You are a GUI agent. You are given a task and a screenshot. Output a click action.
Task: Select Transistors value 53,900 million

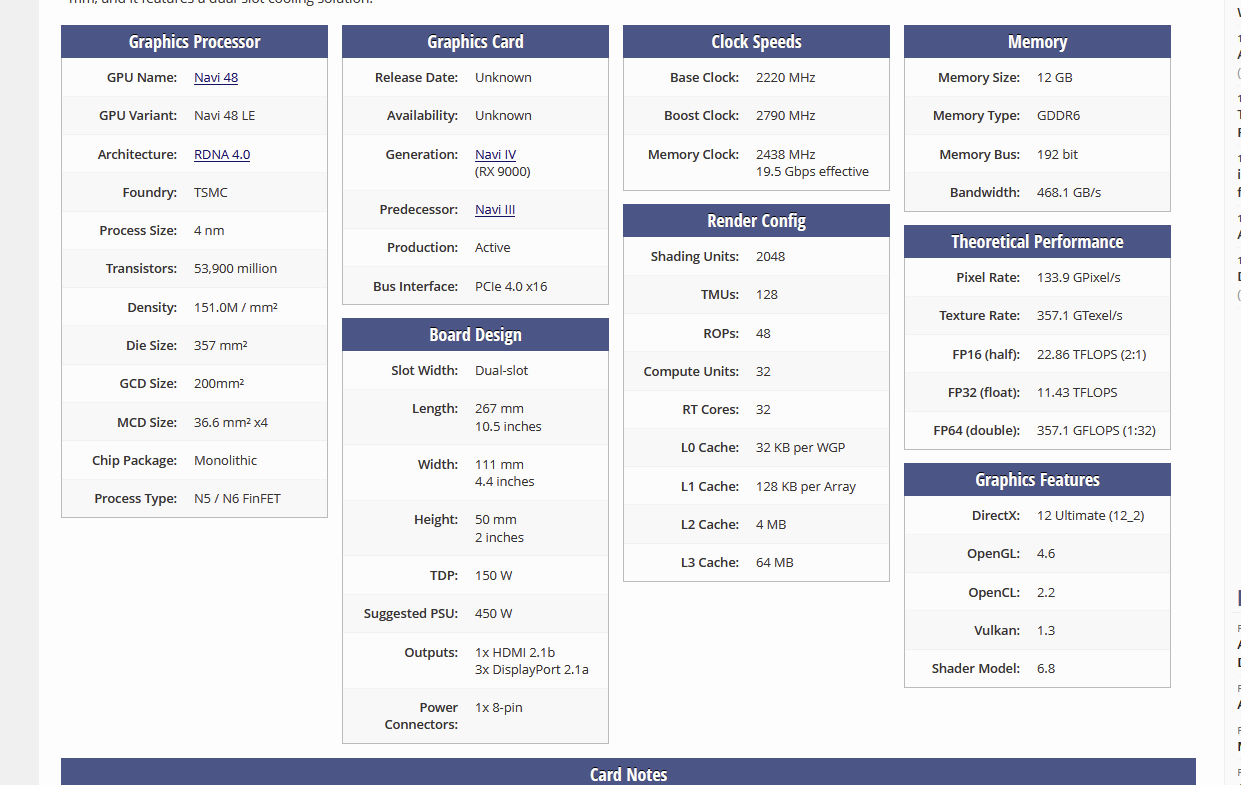[236, 268]
